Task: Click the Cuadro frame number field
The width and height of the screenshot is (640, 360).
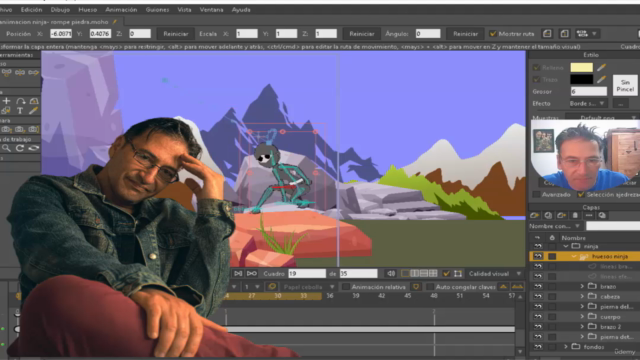Action: click(307, 273)
